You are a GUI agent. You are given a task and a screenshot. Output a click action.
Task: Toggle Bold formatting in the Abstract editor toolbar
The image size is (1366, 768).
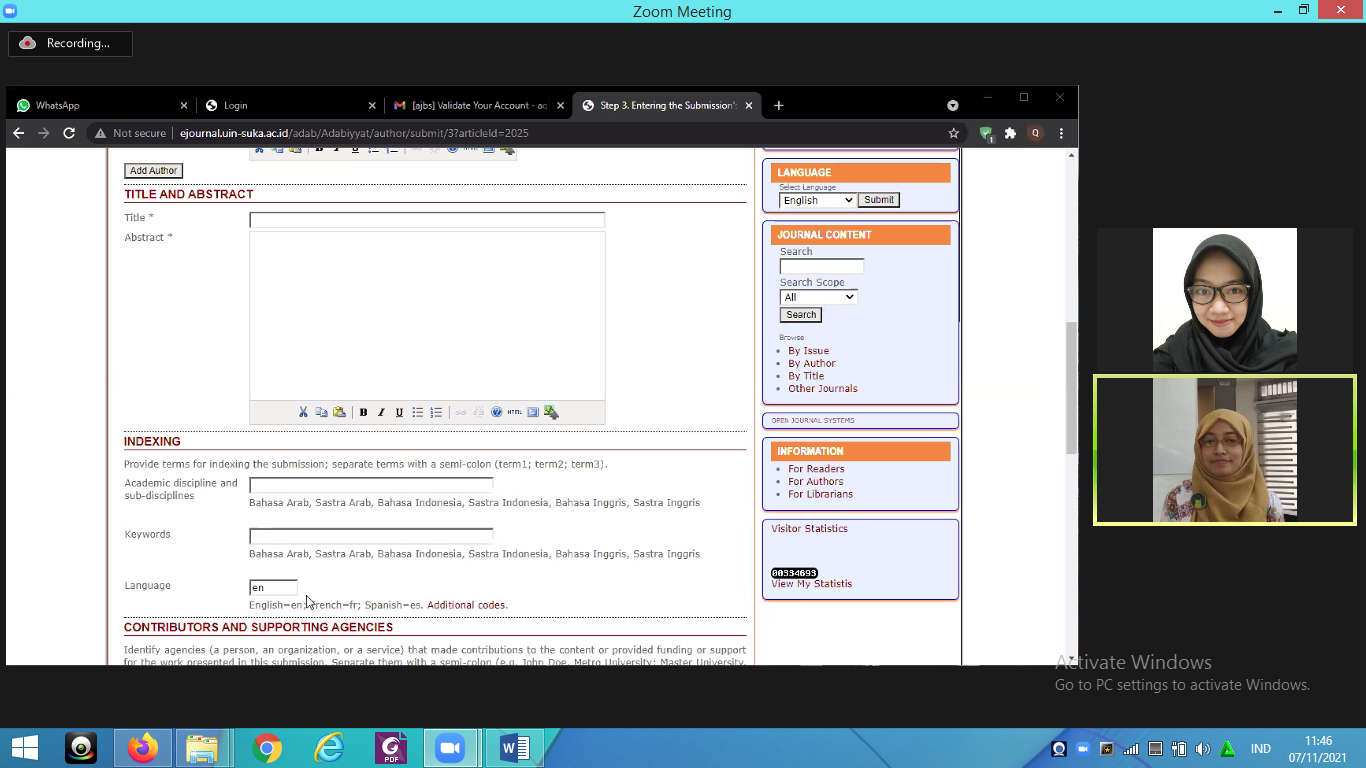363,412
